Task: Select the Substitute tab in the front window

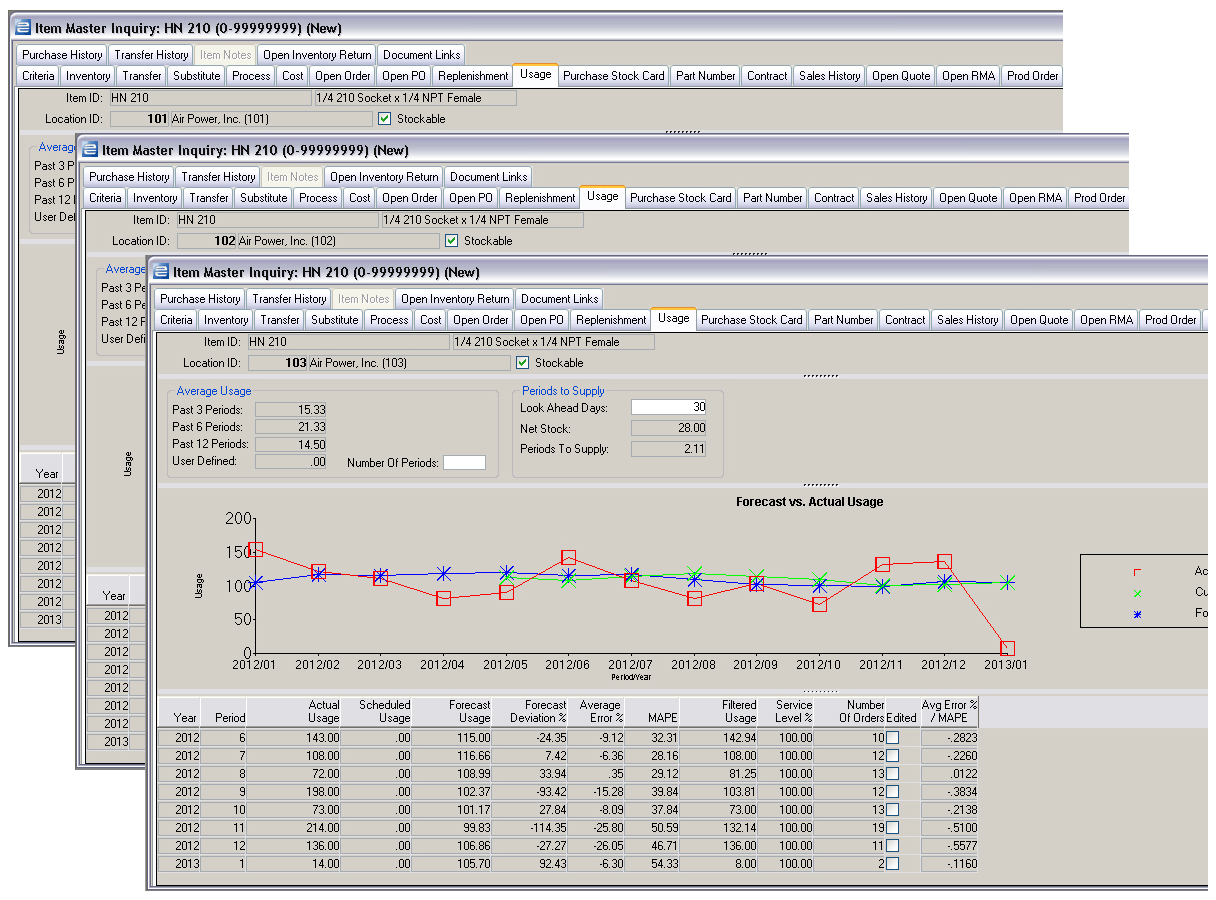Action: (334, 319)
